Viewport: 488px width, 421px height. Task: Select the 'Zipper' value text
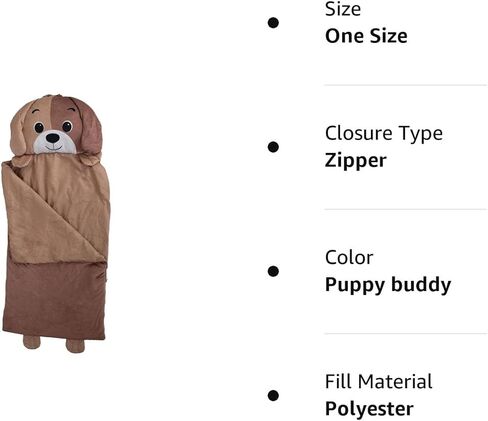click(x=356, y=160)
